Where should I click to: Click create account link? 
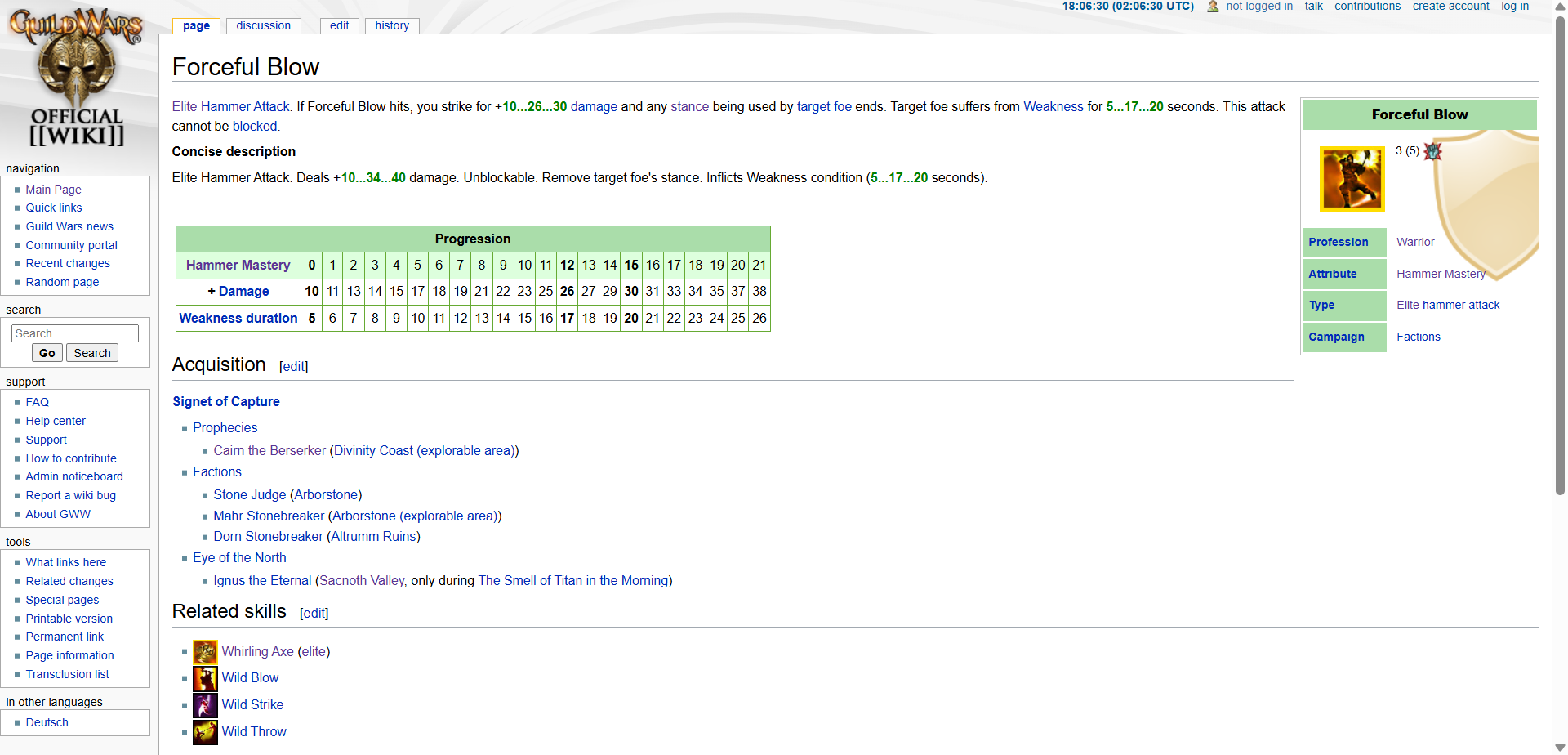tap(1450, 7)
